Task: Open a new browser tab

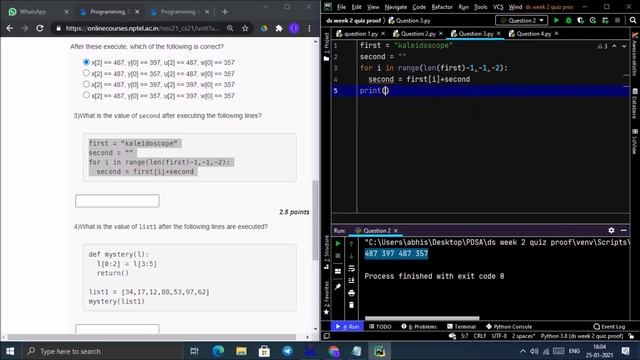Action: (x=224, y=12)
